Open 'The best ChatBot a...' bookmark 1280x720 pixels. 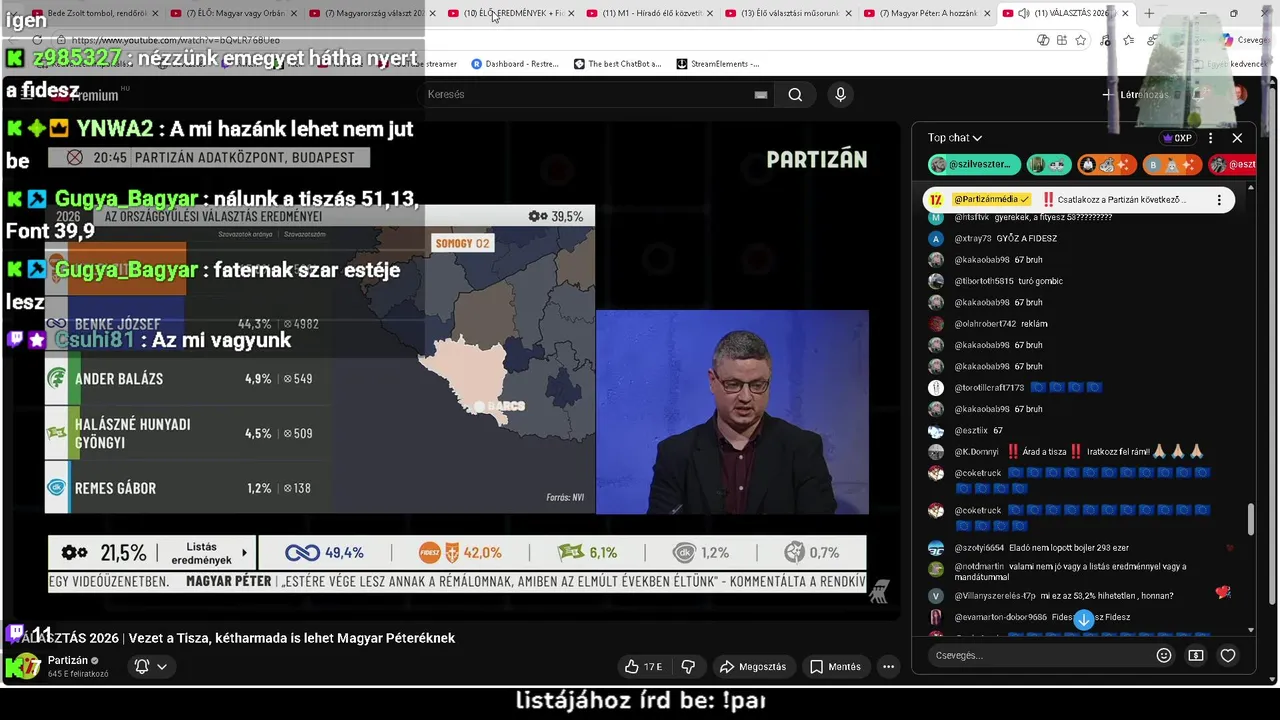coord(618,64)
